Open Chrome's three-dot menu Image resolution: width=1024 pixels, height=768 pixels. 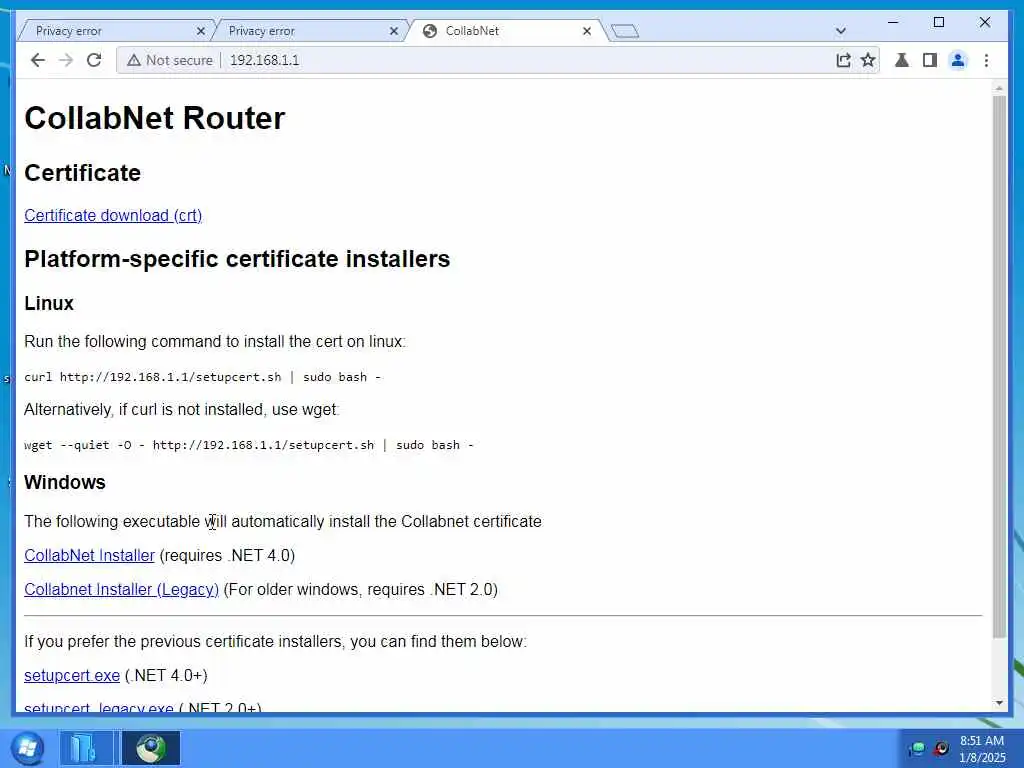986,60
